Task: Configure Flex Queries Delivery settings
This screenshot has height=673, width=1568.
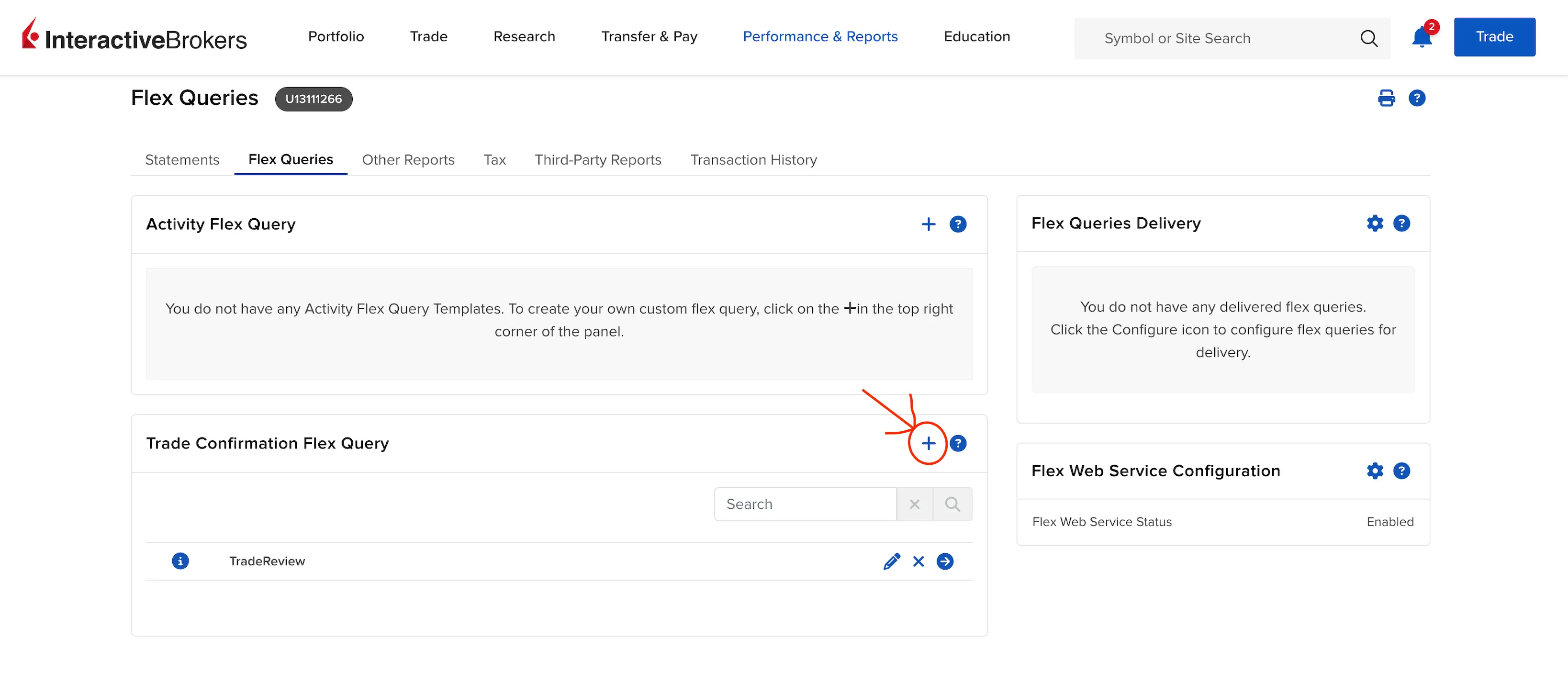Action: (x=1375, y=224)
